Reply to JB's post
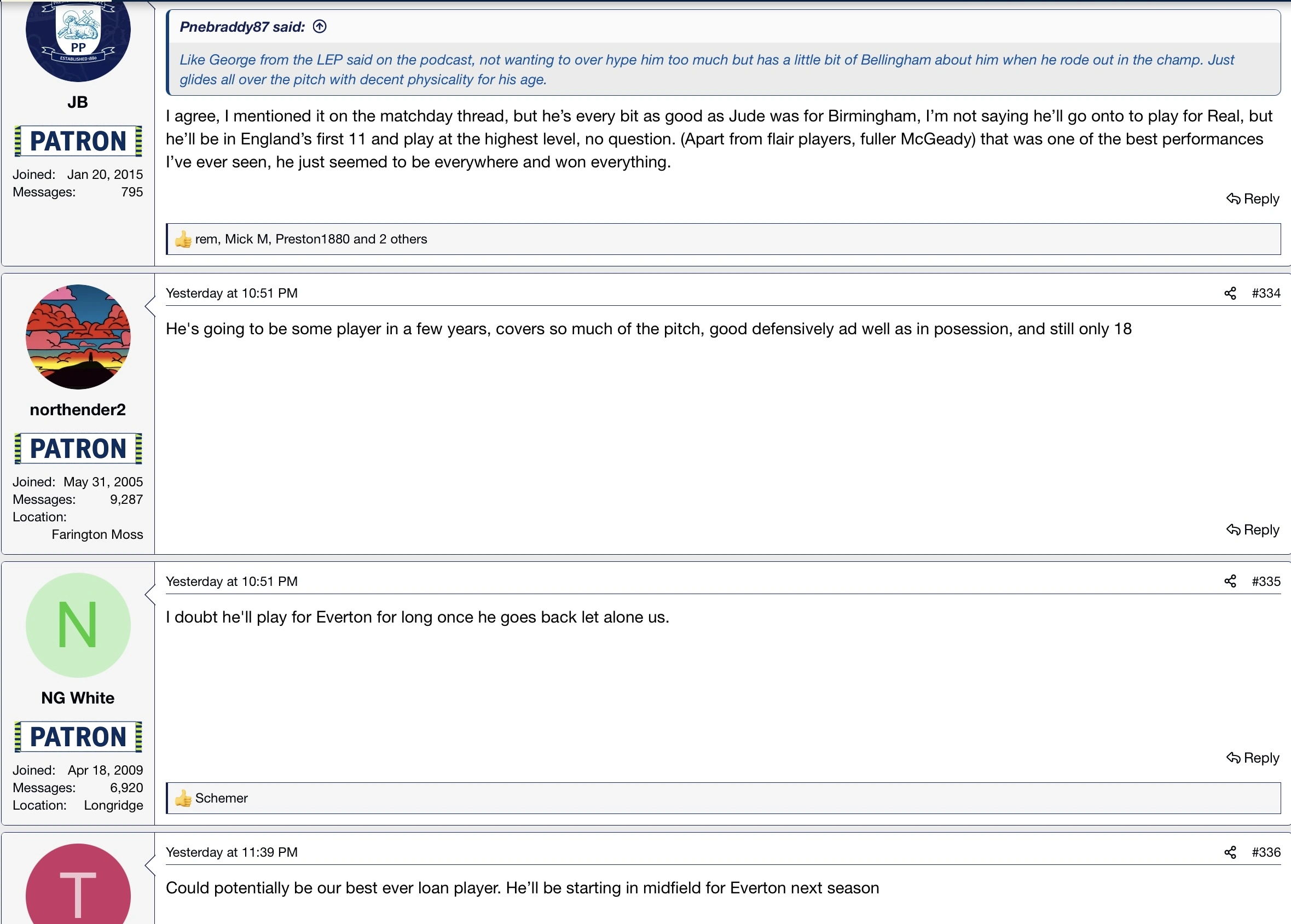 [x=1252, y=199]
